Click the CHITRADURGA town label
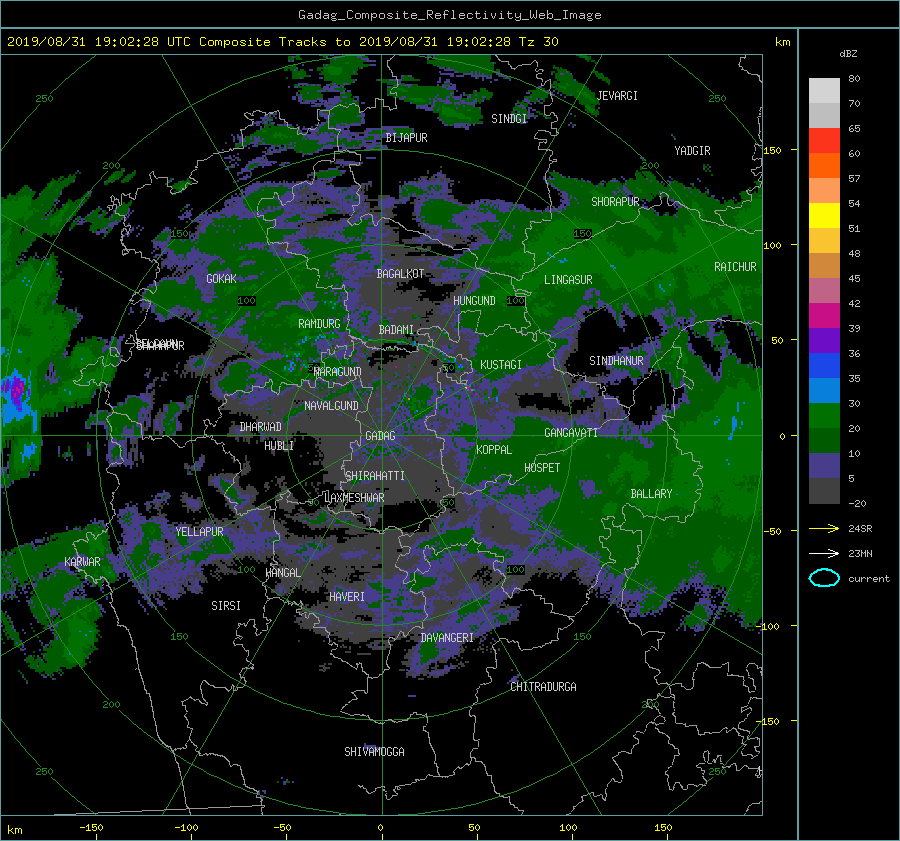 tap(544, 687)
